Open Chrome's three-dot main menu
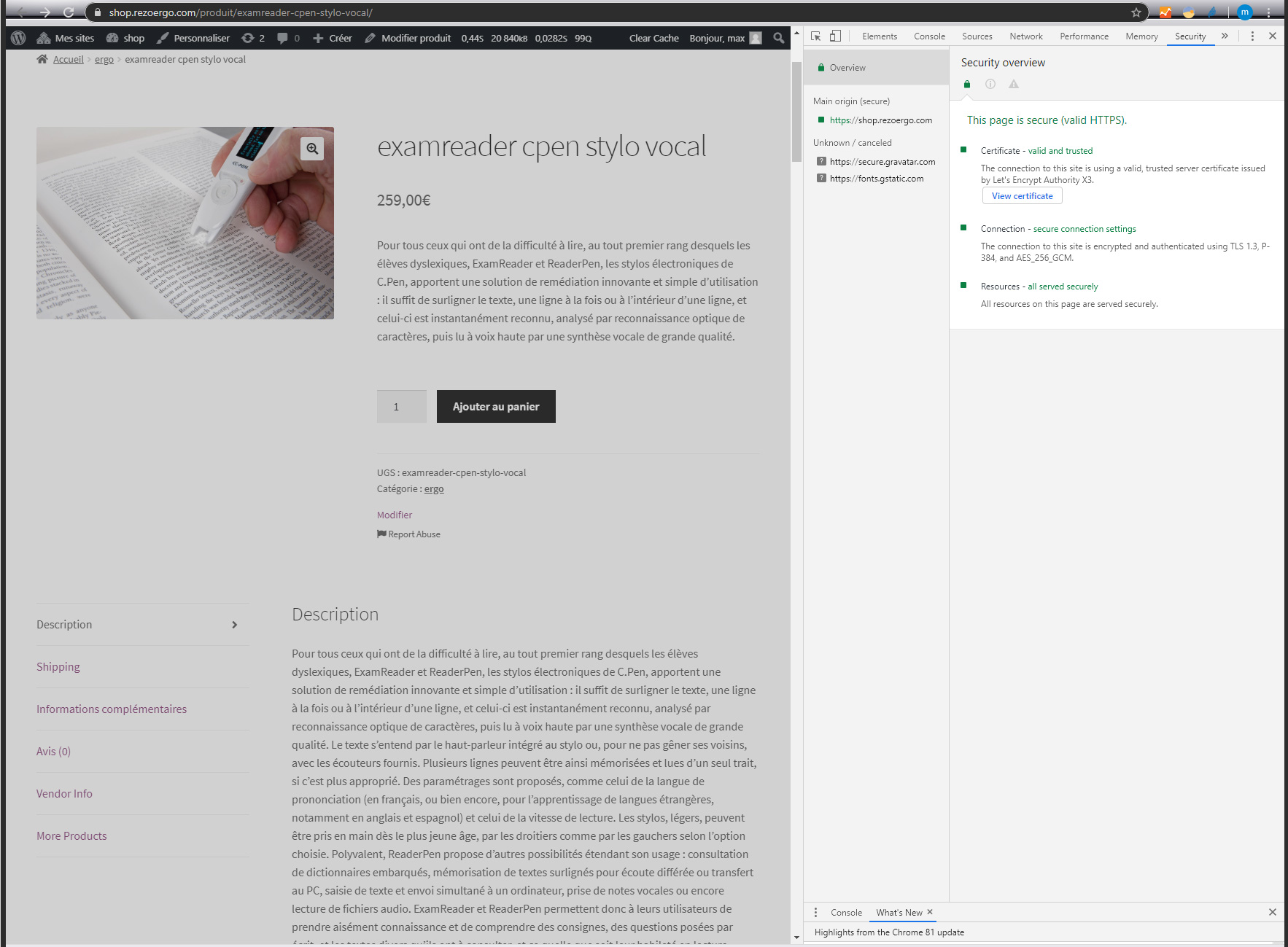Screen dimensions: 1288x947 1269,12
